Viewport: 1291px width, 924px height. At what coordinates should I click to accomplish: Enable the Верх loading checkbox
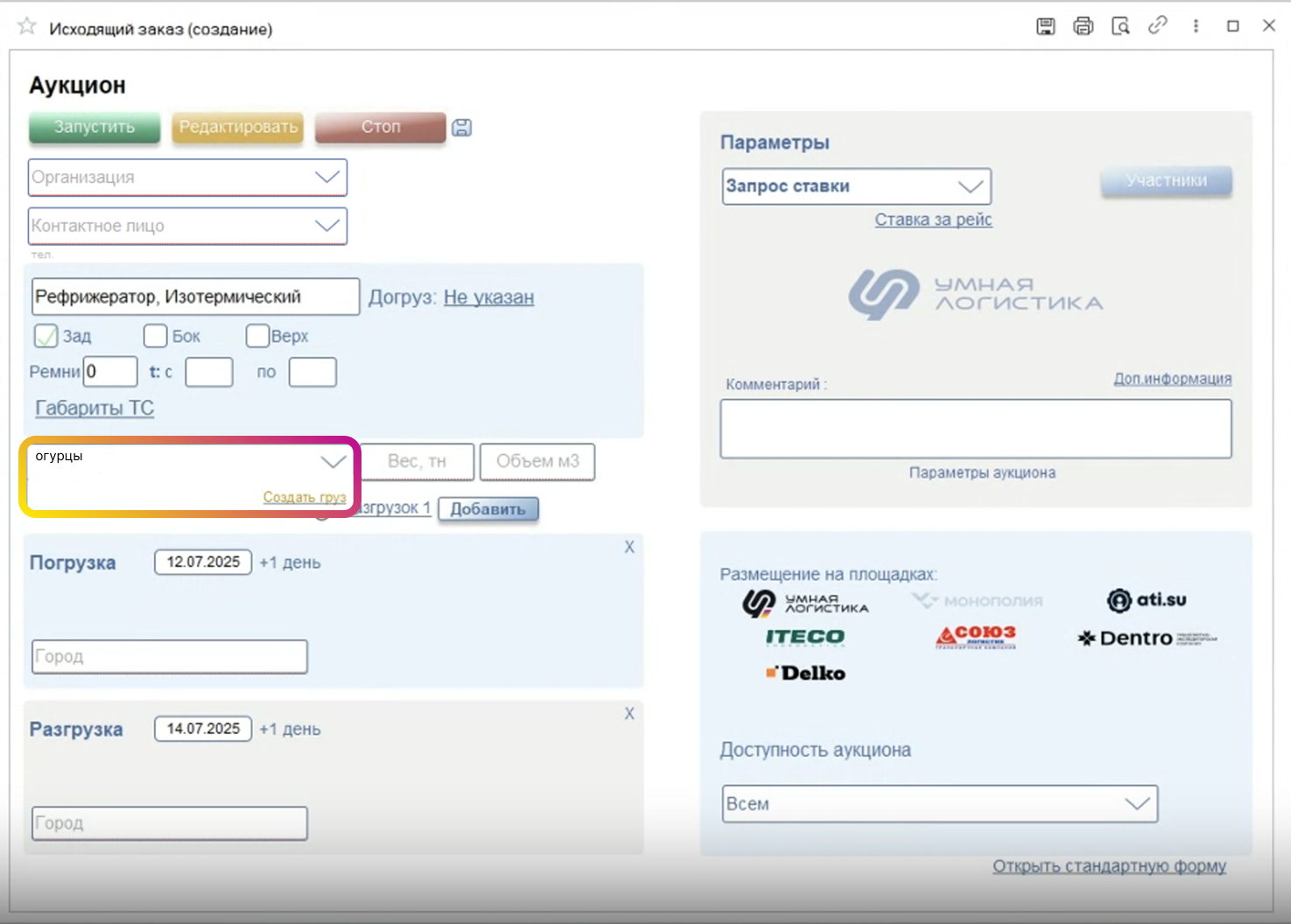pos(257,336)
